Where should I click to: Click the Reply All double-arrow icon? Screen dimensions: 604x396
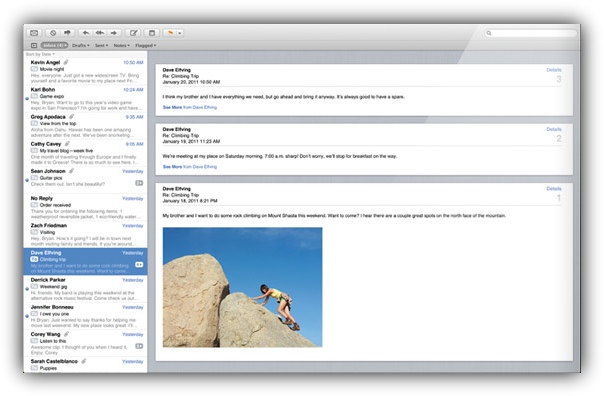100,33
